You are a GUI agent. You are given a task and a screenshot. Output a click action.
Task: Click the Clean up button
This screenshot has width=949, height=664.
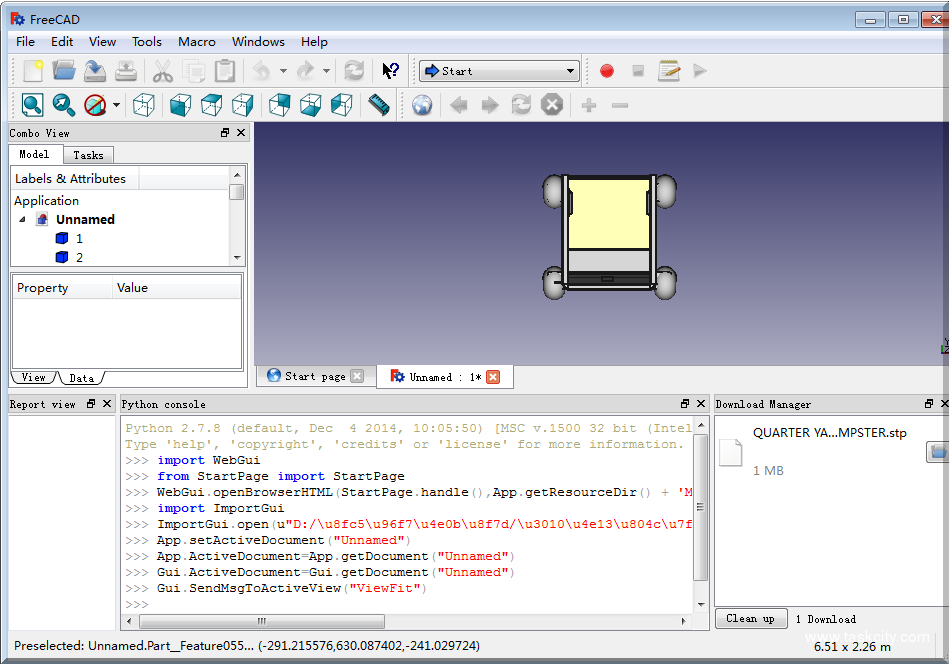(x=750, y=619)
